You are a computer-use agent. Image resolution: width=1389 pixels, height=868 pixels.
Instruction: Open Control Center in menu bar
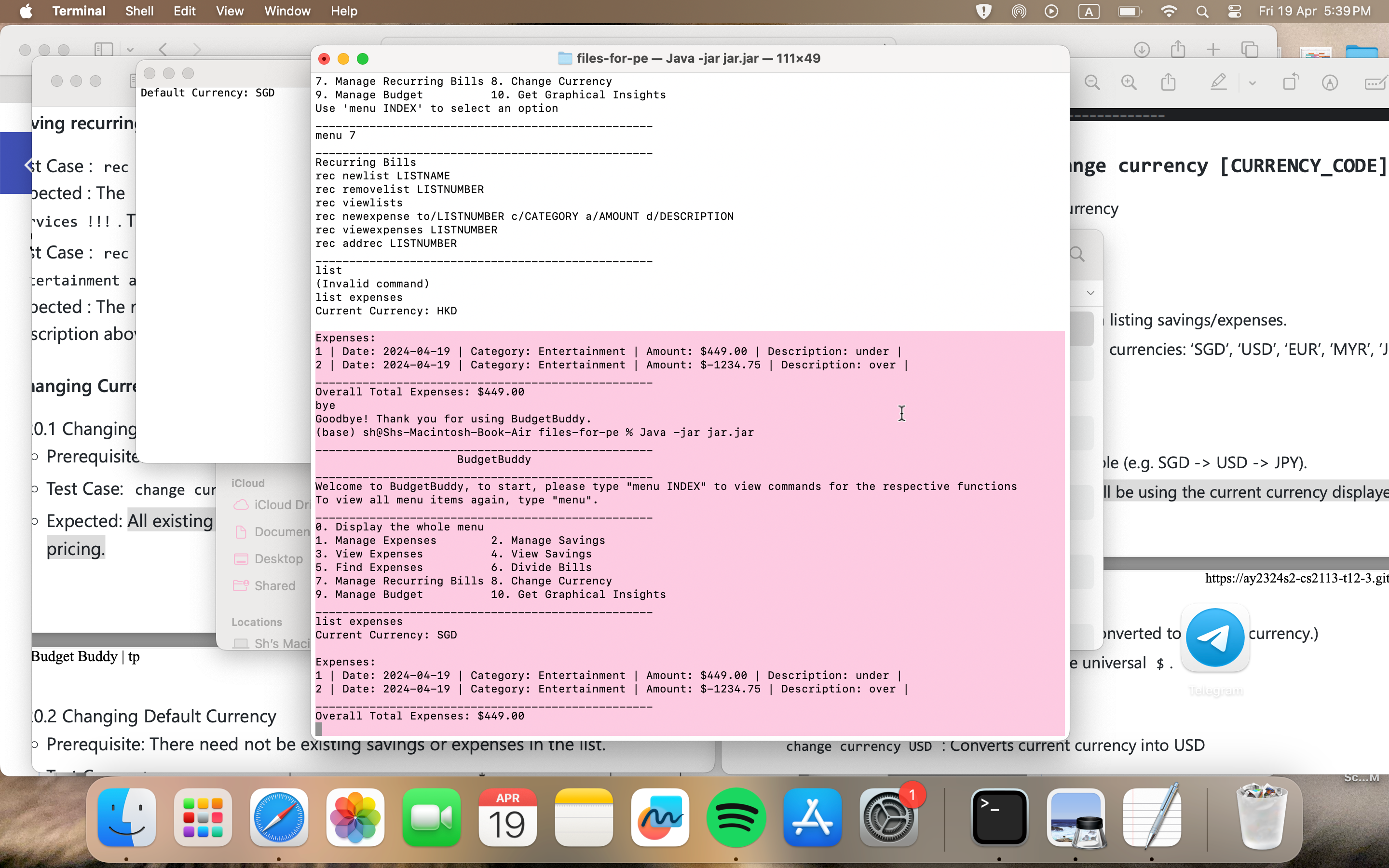tap(1235, 11)
